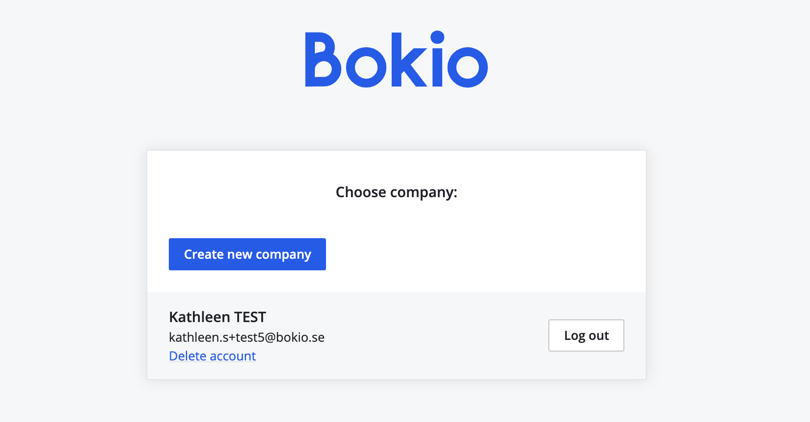The image size is (810, 422).
Task: Click the Log out button
Action: click(x=586, y=335)
